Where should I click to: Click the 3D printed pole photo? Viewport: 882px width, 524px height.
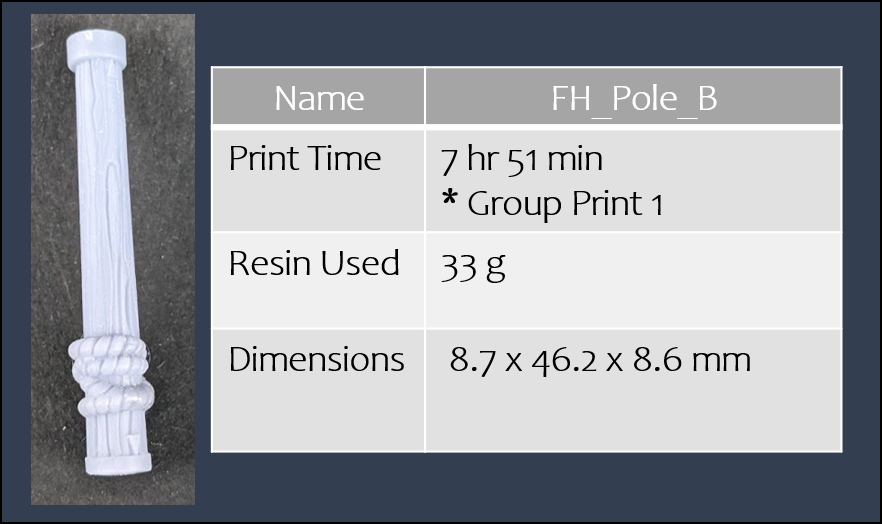(x=113, y=259)
